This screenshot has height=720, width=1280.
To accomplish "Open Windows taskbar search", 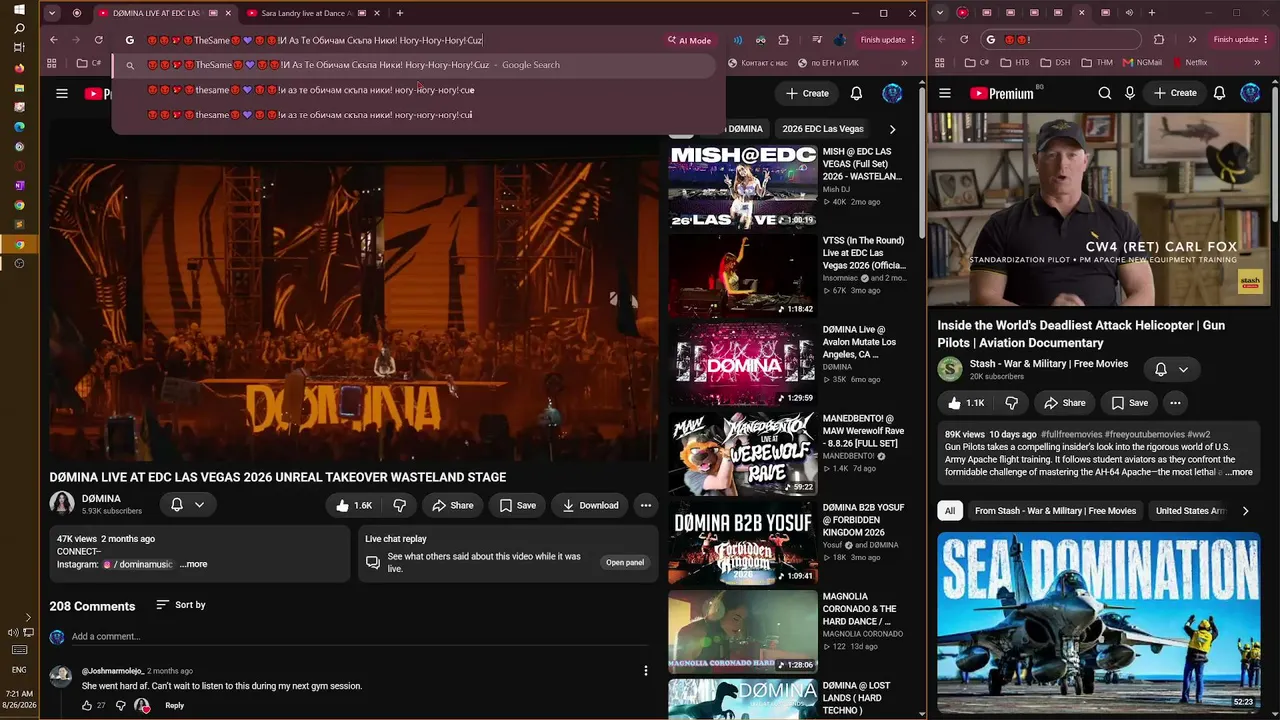I will coord(19,29).
